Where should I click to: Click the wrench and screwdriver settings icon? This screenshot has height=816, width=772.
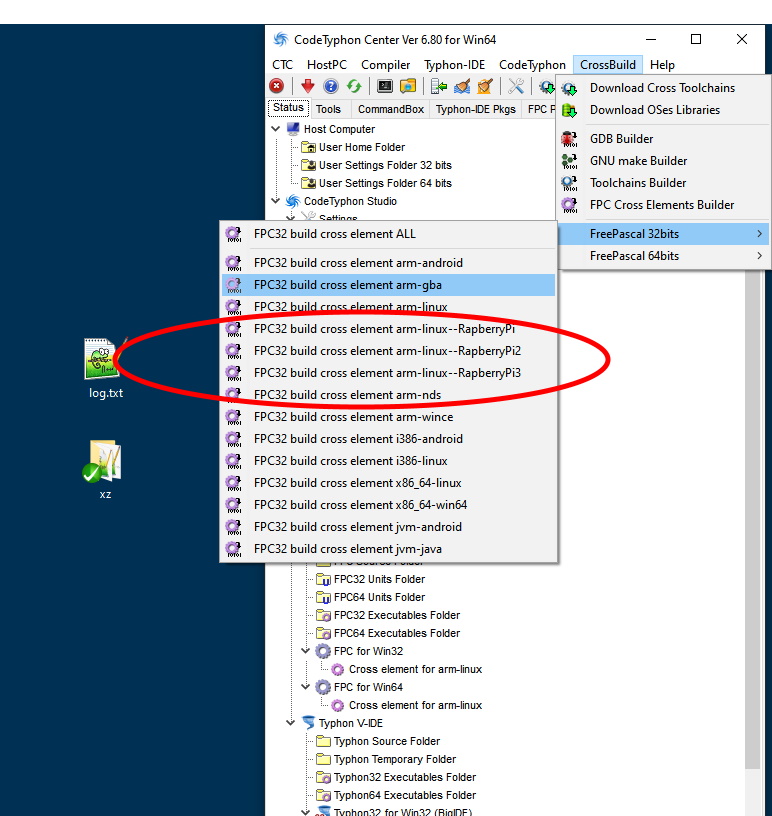tap(515, 86)
